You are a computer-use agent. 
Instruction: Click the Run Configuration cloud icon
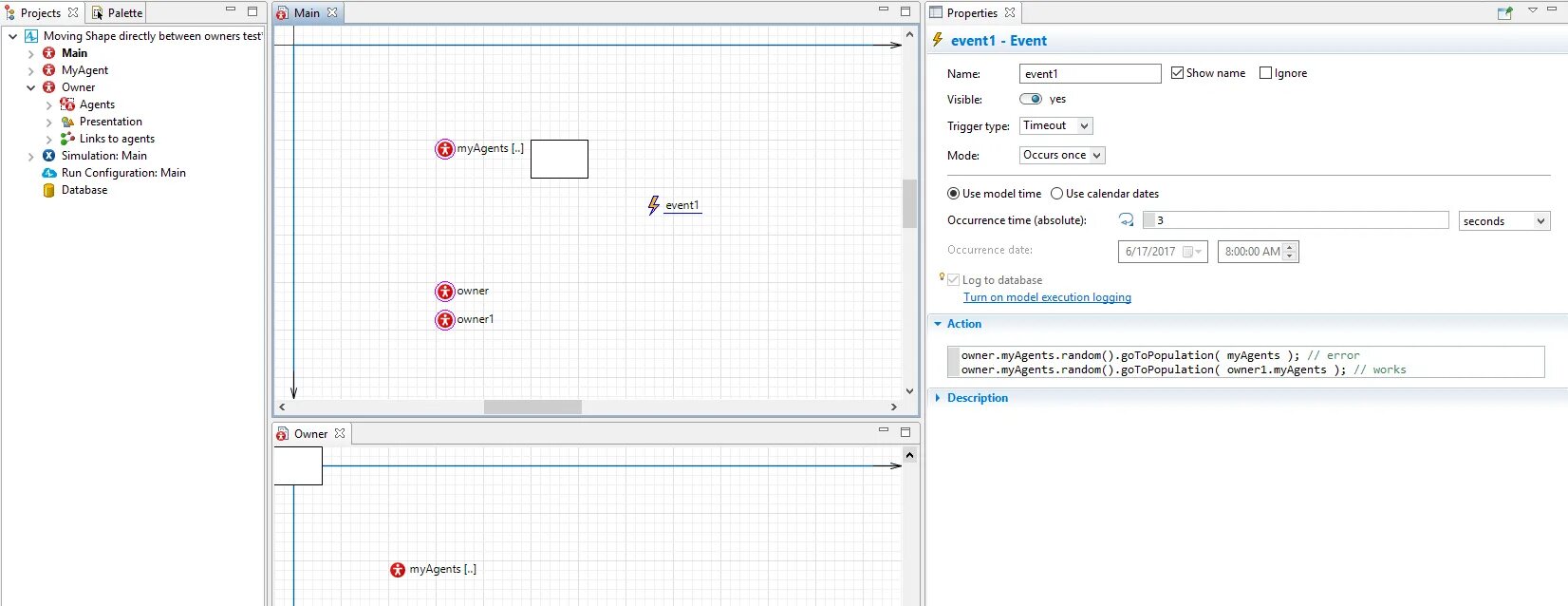(x=49, y=173)
